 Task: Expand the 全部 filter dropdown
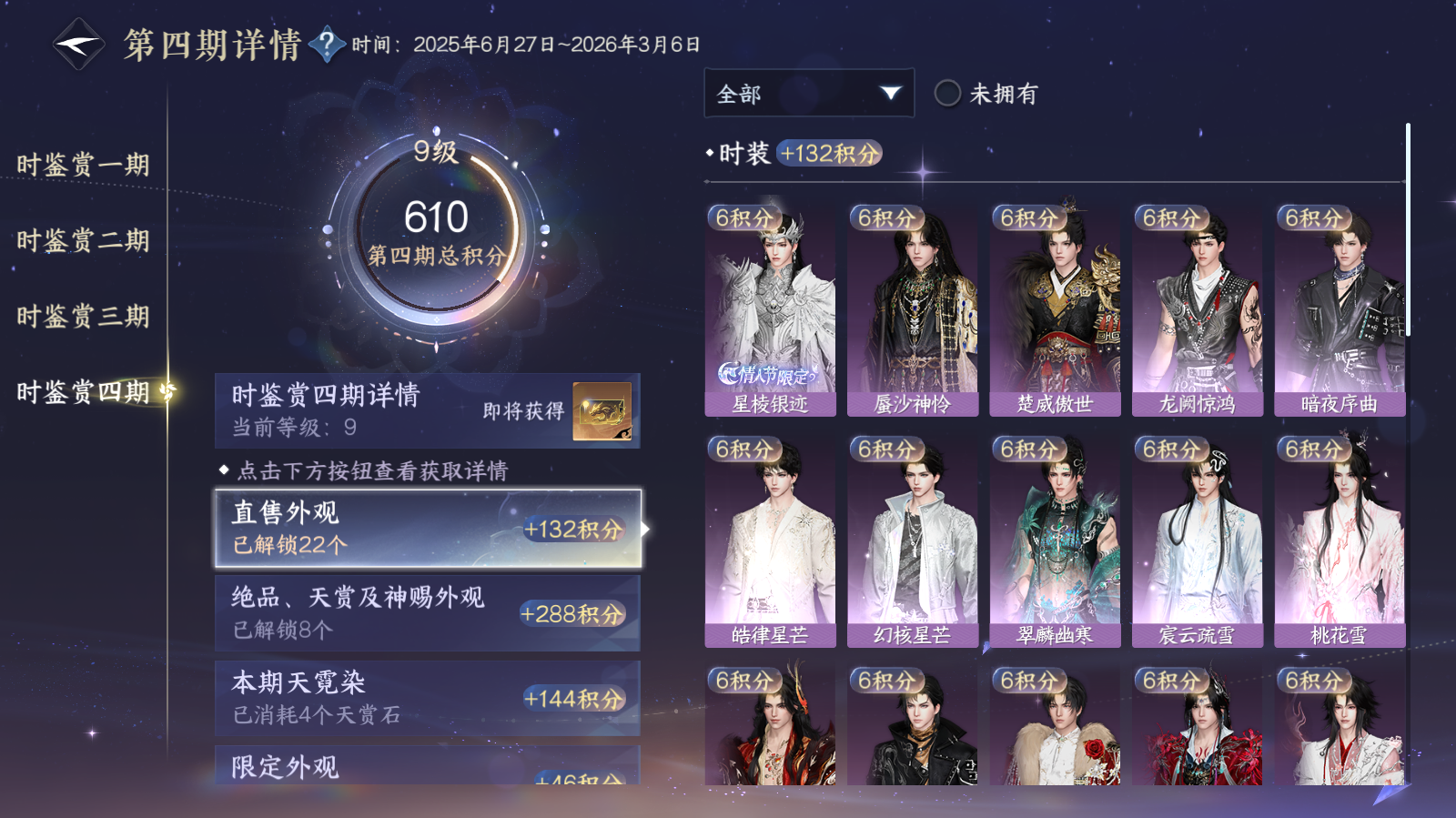809,93
